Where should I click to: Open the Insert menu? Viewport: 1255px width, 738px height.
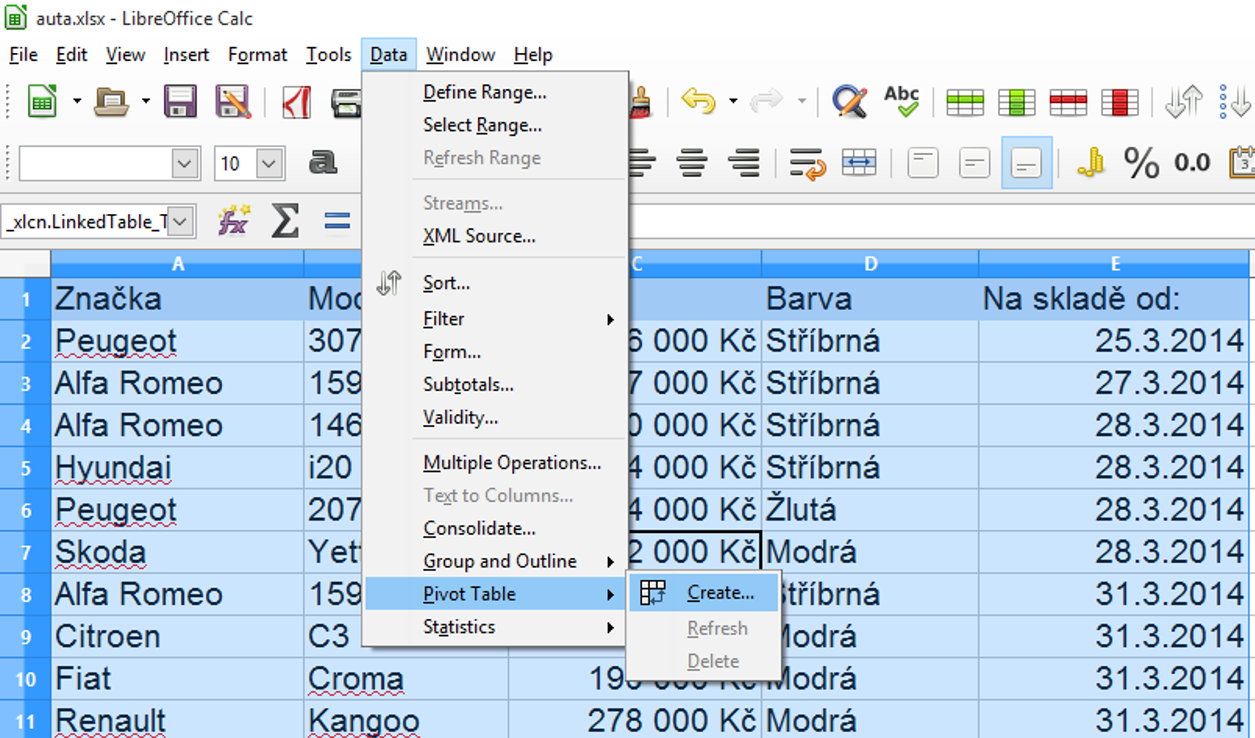[x=187, y=55]
